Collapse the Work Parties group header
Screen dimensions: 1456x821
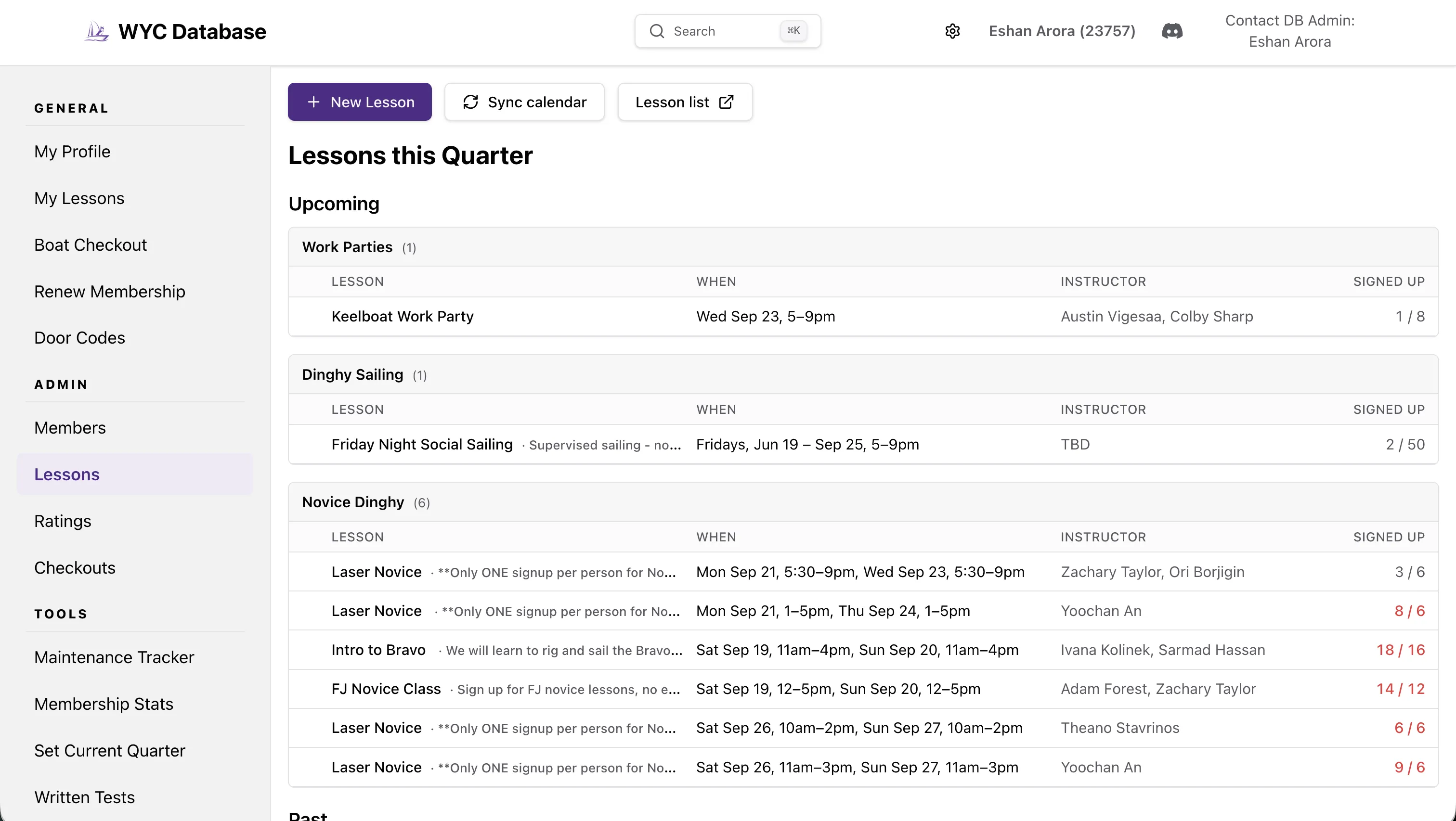(863, 247)
